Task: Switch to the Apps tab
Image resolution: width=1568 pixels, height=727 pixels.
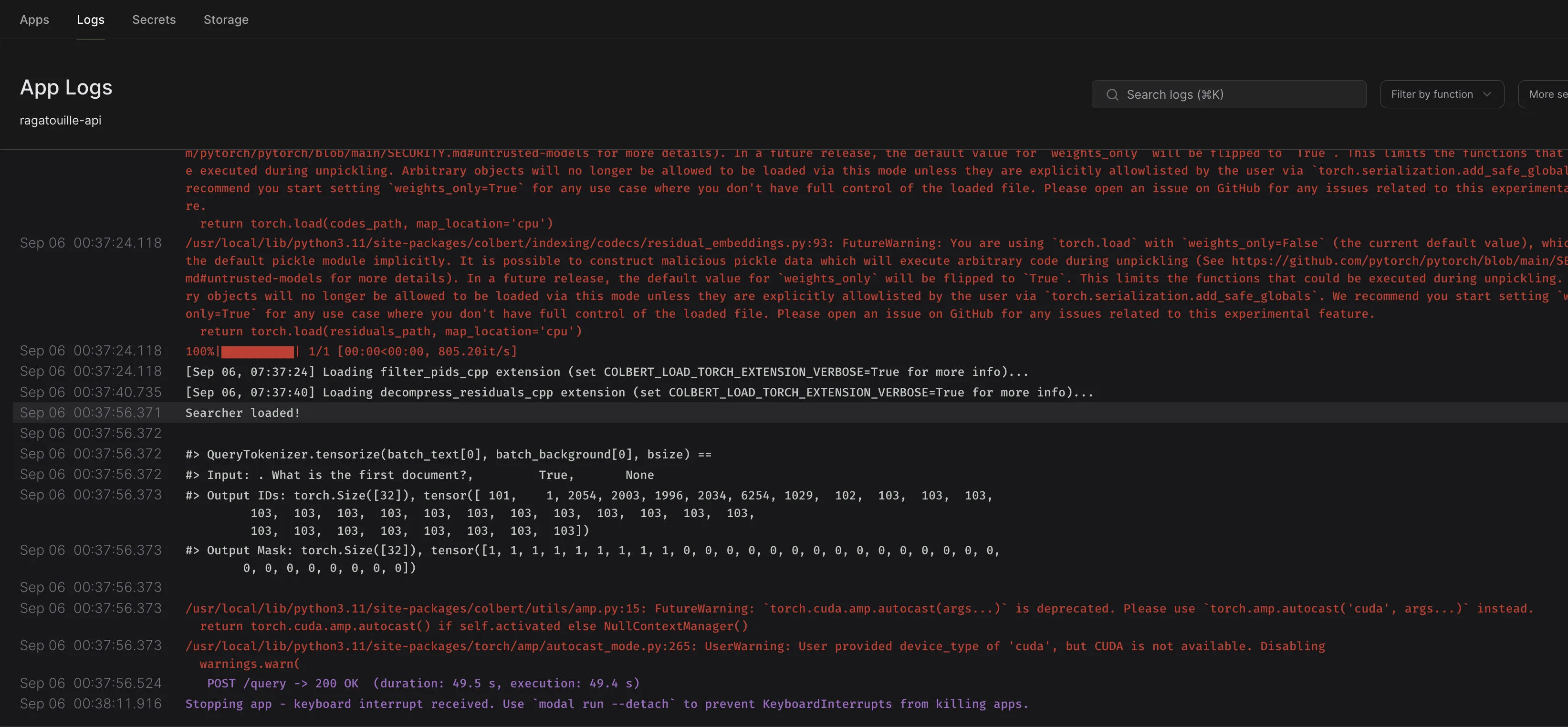Action: 34,20
